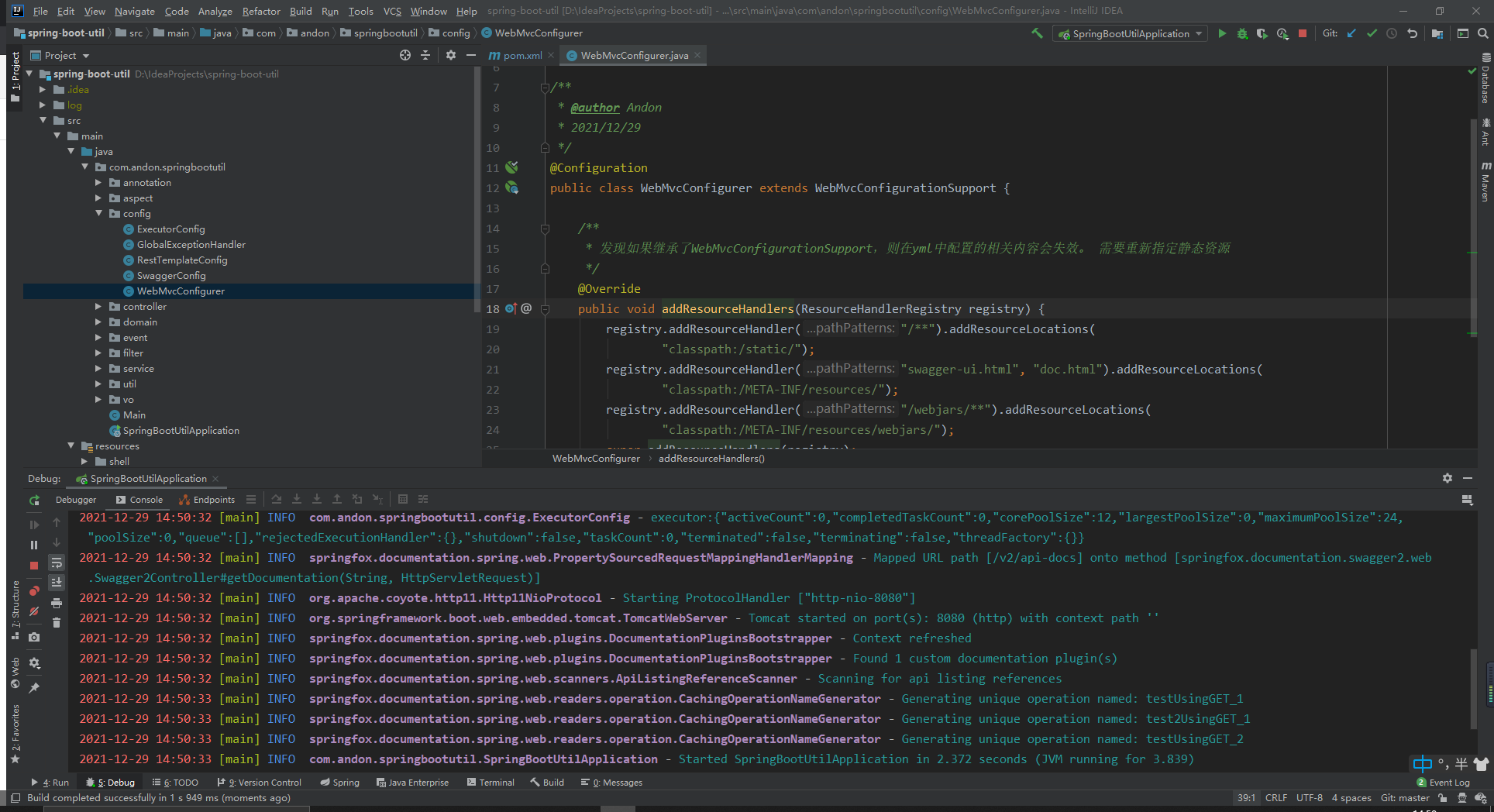Run SpringBootUtilApplication with the green Run arrow
Image resolution: width=1494 pixels, height=812 pixels.
click(1222, 33)
